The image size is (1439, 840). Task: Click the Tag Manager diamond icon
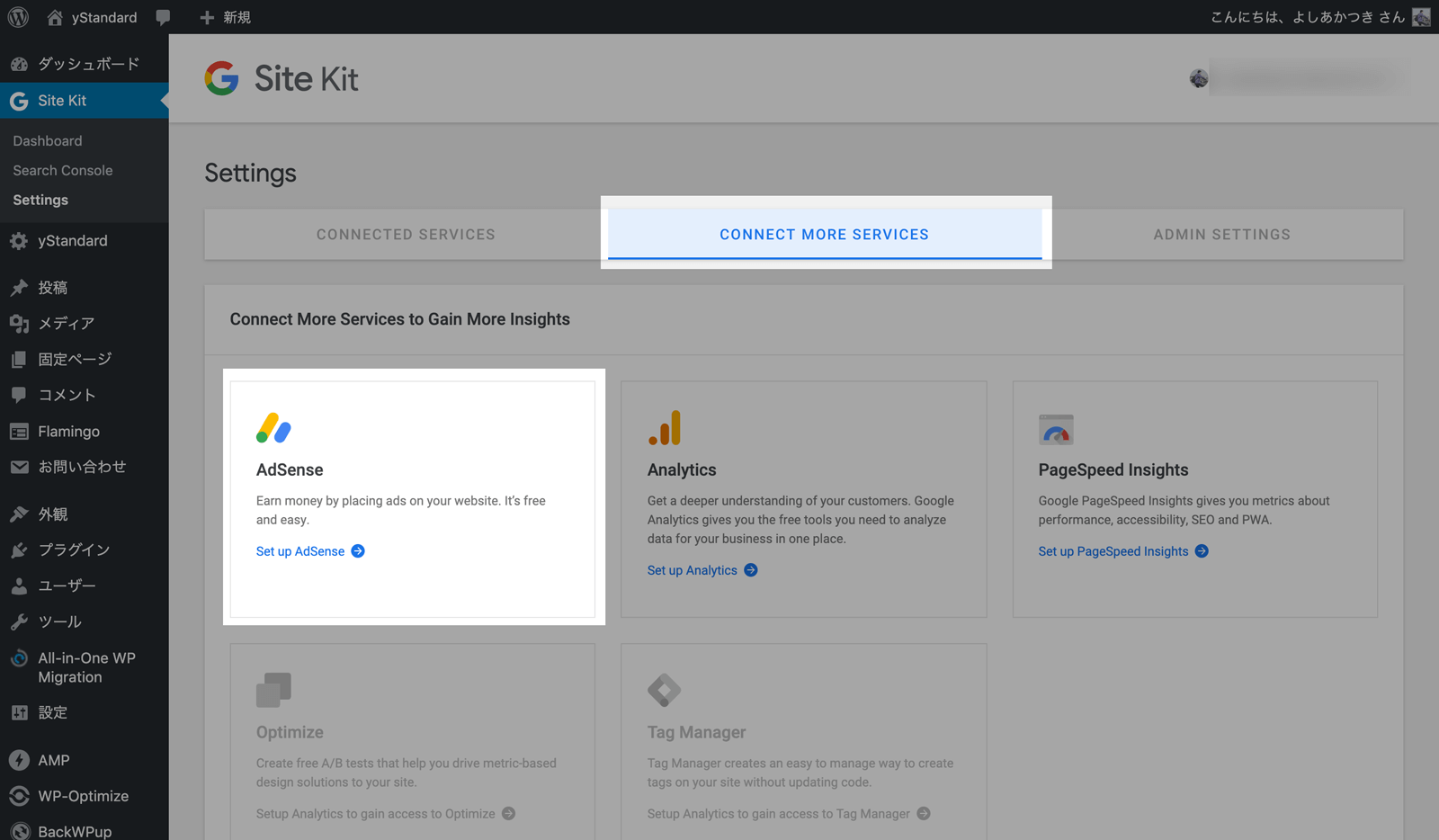pos(665,690)
